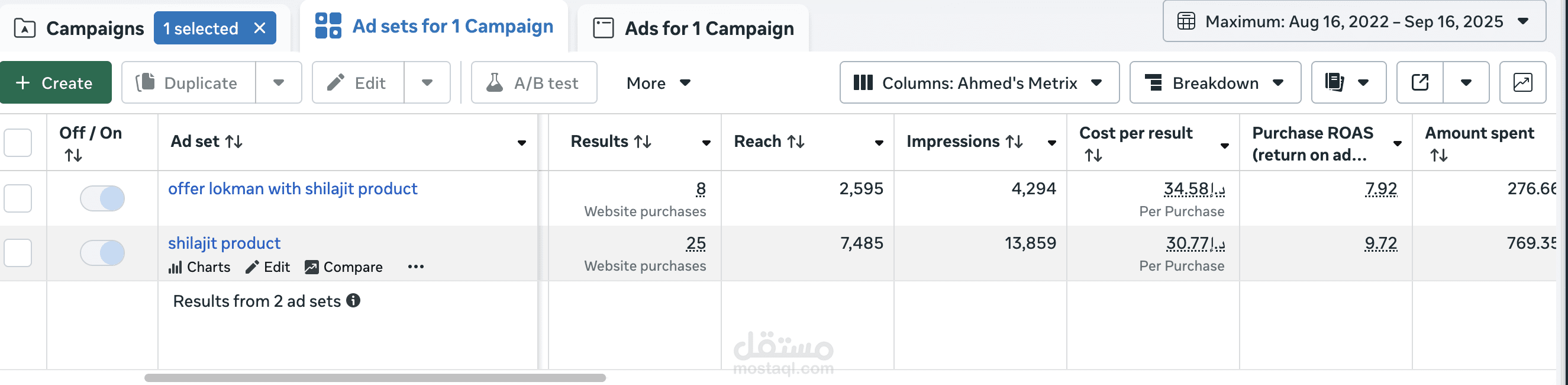Open the reports icon dropdown

click(1348, 82)
